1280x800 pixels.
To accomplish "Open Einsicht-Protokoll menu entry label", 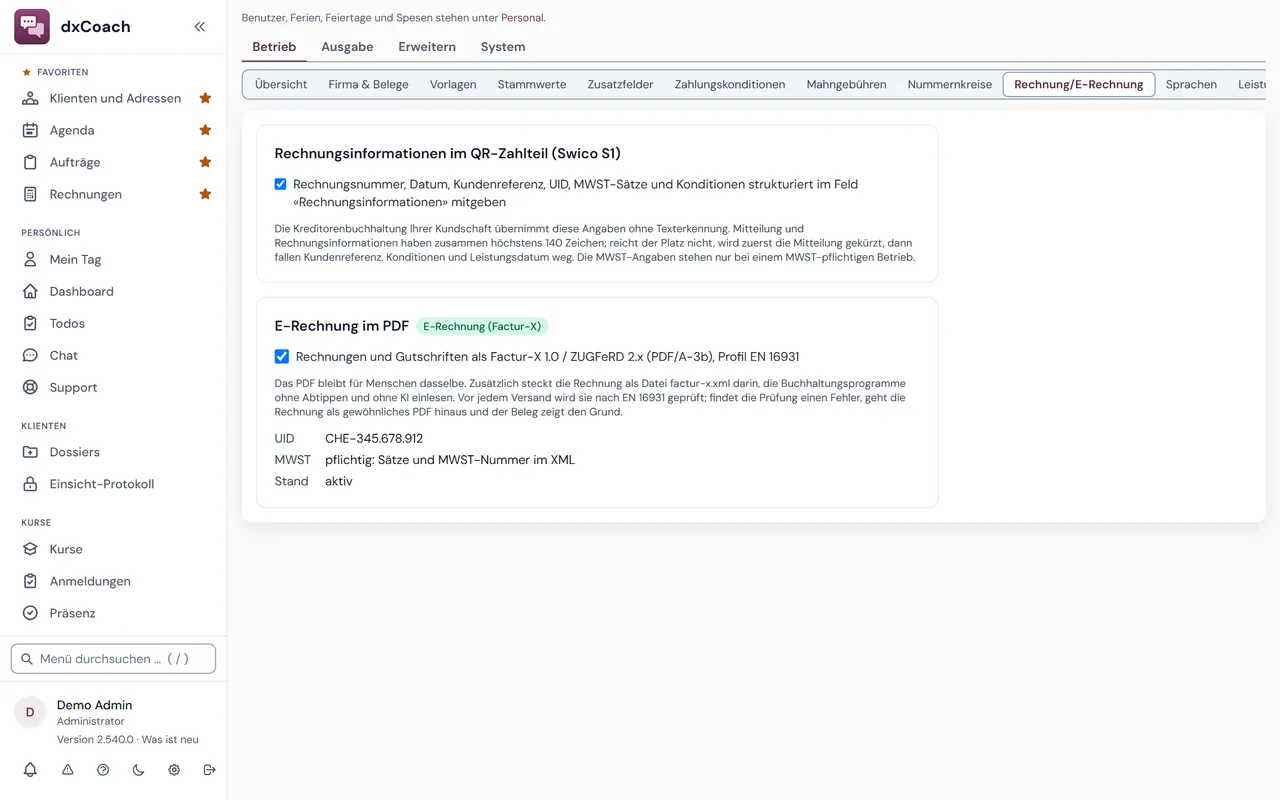I will click(102, 484).
